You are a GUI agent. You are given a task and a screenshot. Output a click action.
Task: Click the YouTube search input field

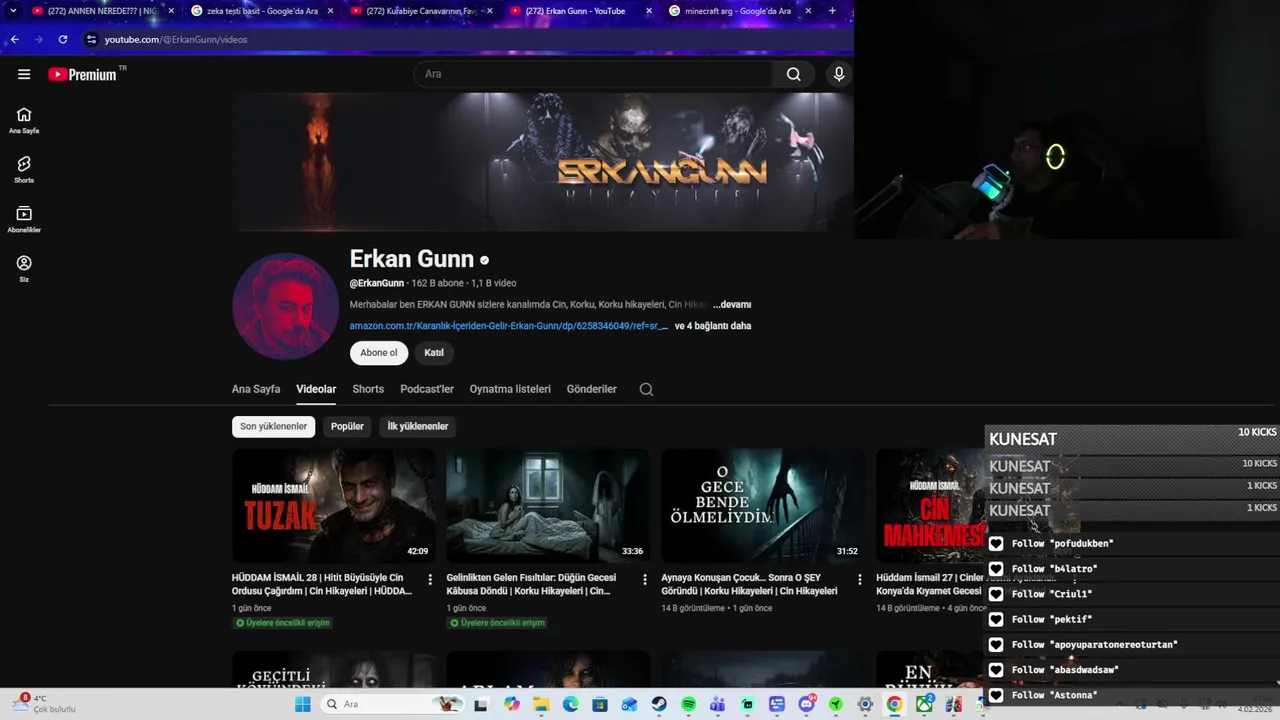pos(593,74)
